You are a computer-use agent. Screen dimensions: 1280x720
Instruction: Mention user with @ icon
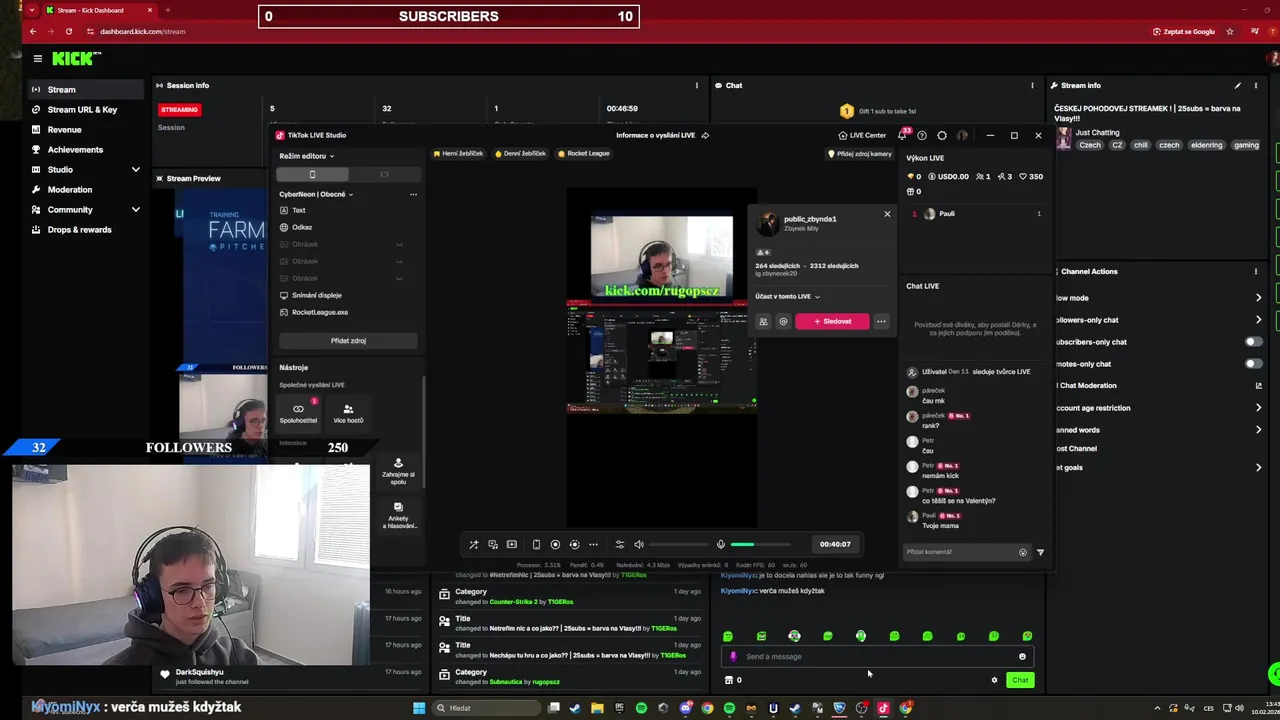783,322
